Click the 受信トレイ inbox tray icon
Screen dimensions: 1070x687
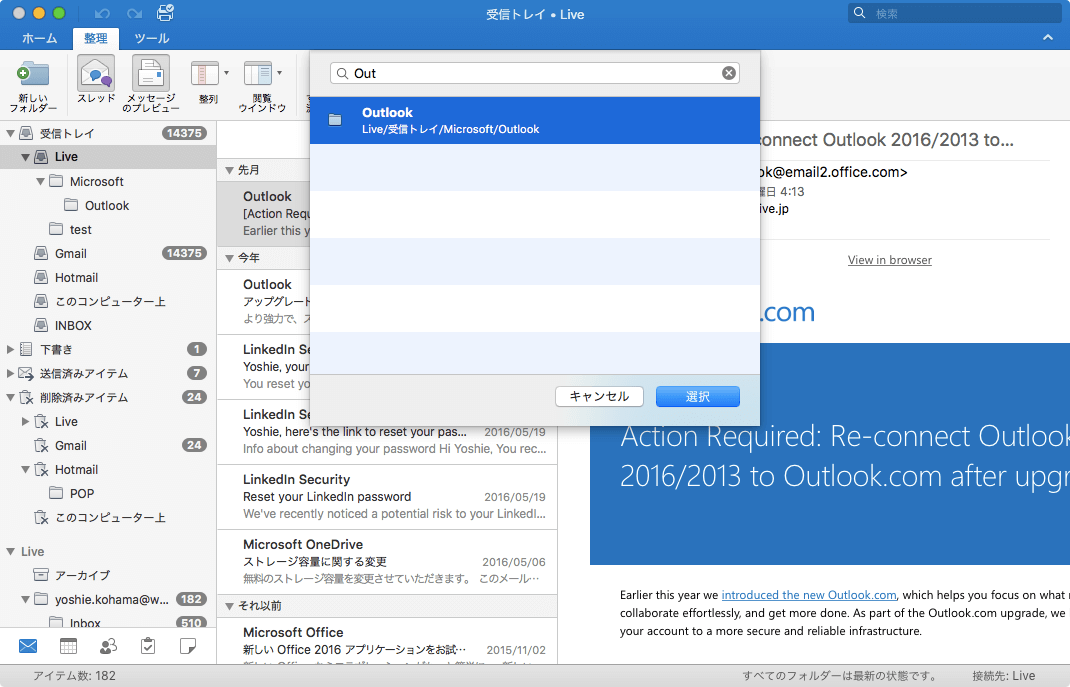click(26, 133)
